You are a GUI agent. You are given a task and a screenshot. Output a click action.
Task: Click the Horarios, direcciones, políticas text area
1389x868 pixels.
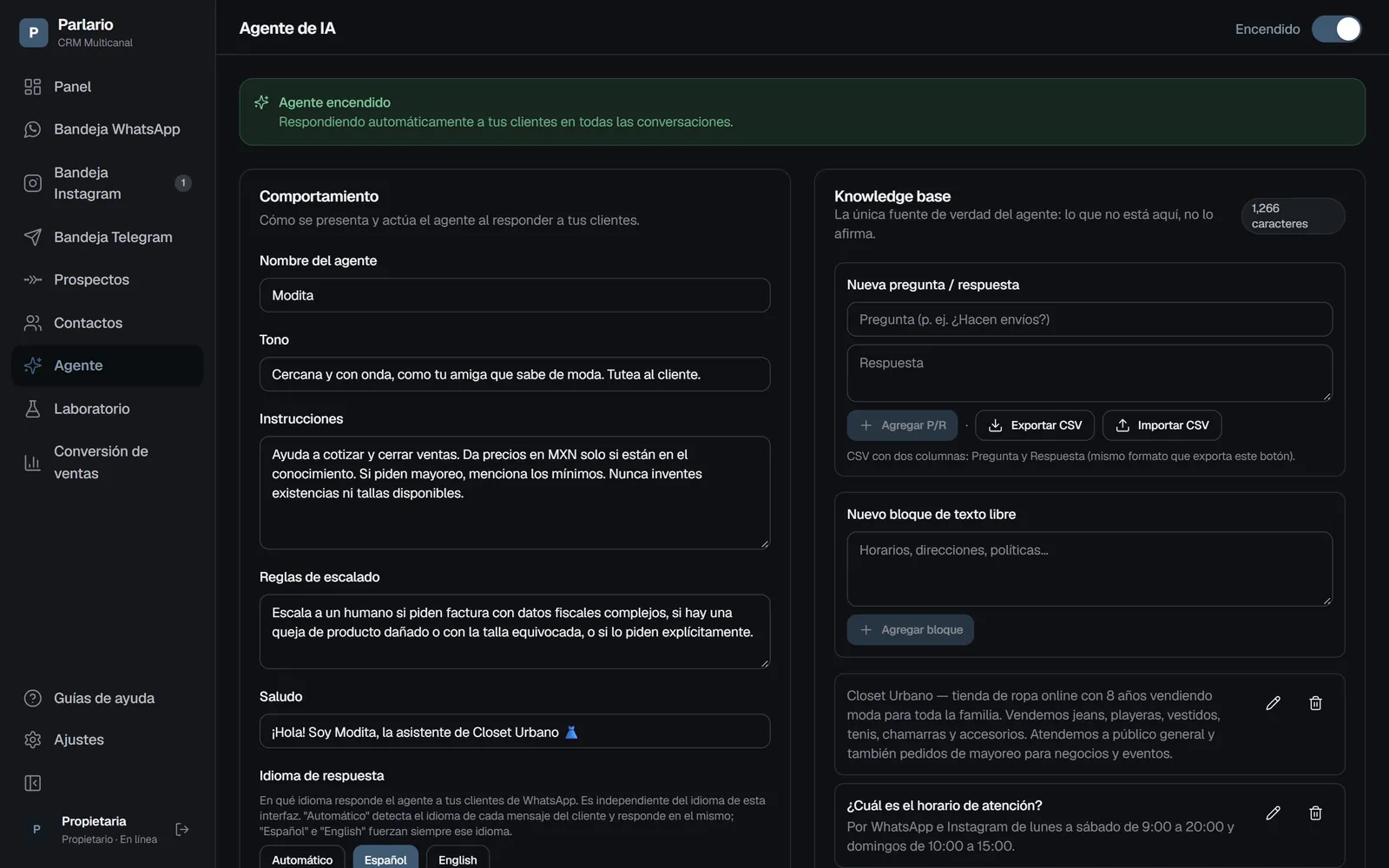coord(1089,569)
